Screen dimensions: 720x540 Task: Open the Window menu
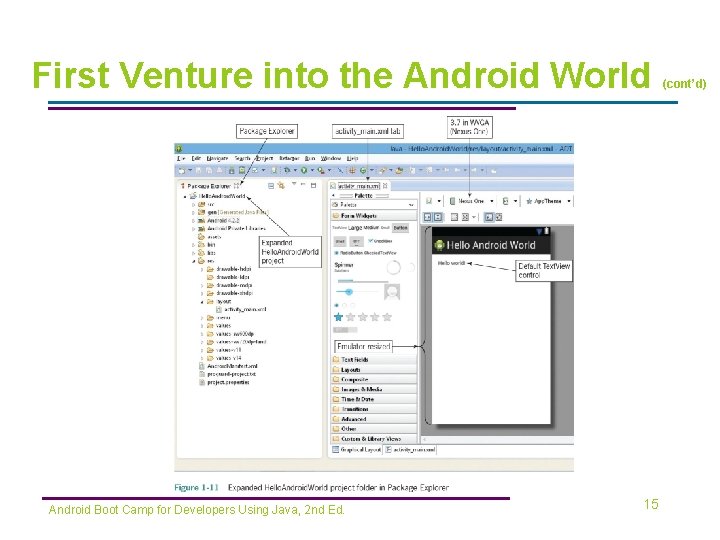tap(331, 158)
